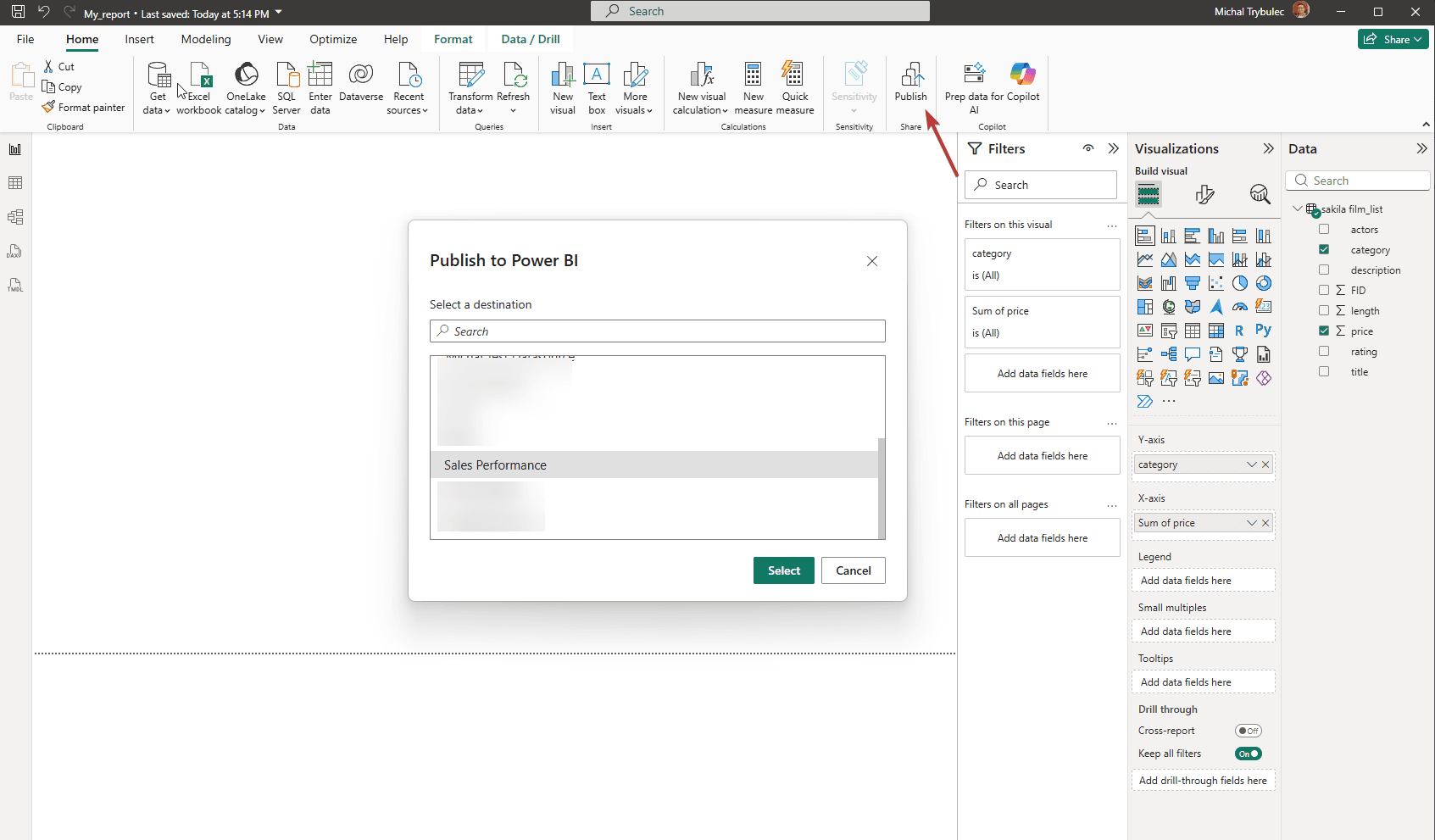Viewport: 1435px width, 840px height.
Task: Pick the Funnel chart visualization
Action: coord(1193,283)
